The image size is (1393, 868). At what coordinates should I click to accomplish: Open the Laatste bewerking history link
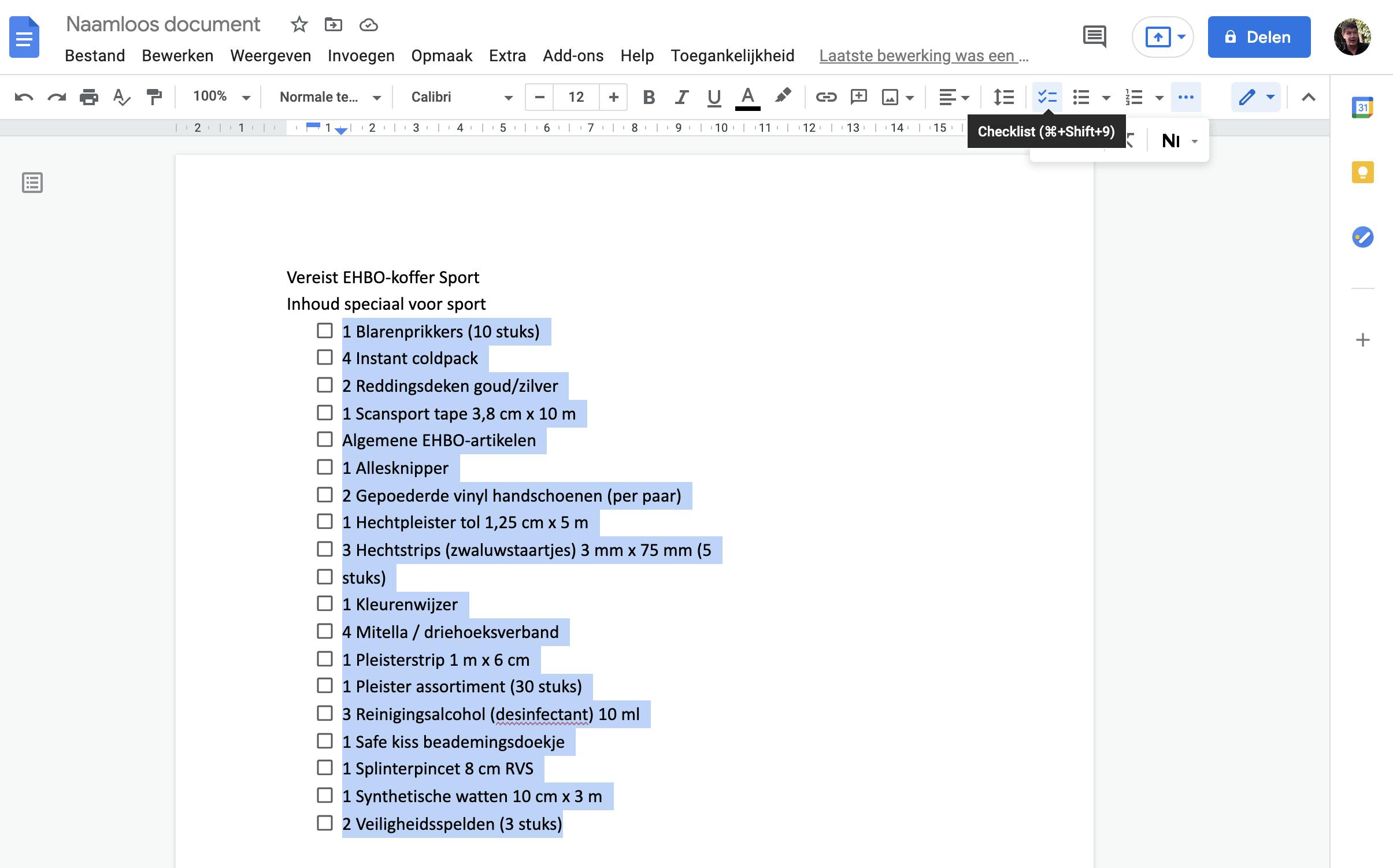coord(923,55)
